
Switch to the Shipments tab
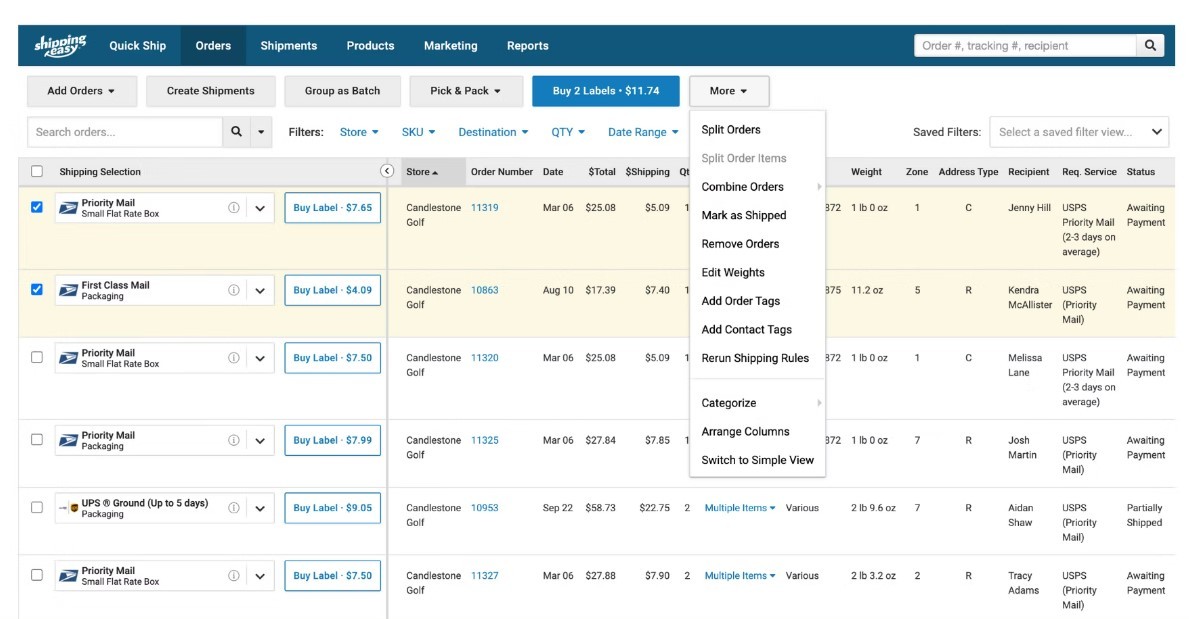[288, 45]
